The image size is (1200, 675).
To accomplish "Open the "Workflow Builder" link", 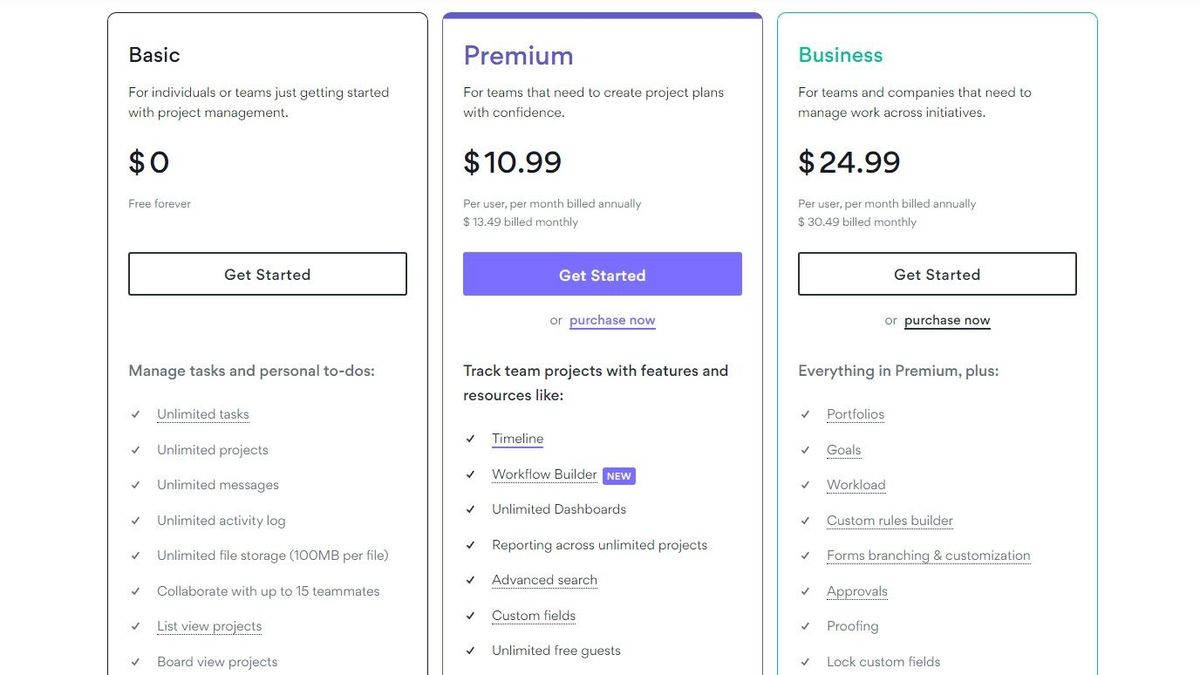I will click(x=544, y=474).
